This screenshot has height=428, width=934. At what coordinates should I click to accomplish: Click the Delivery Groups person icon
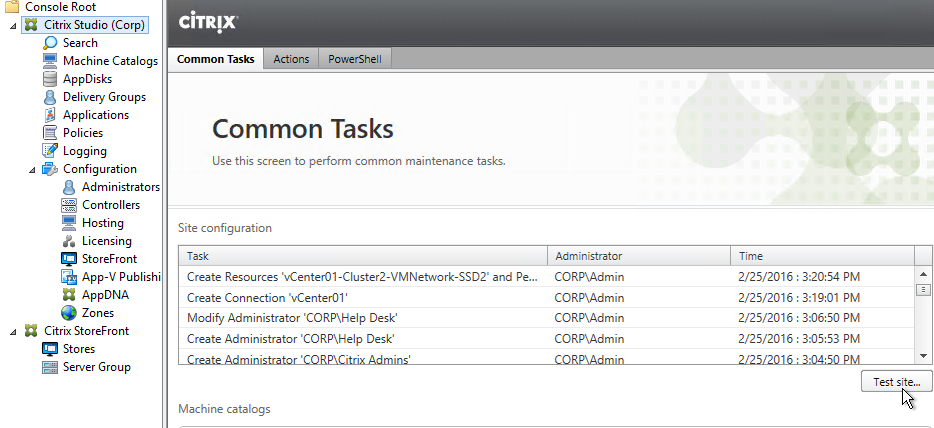pyautogui.click(x=51, y=97)
